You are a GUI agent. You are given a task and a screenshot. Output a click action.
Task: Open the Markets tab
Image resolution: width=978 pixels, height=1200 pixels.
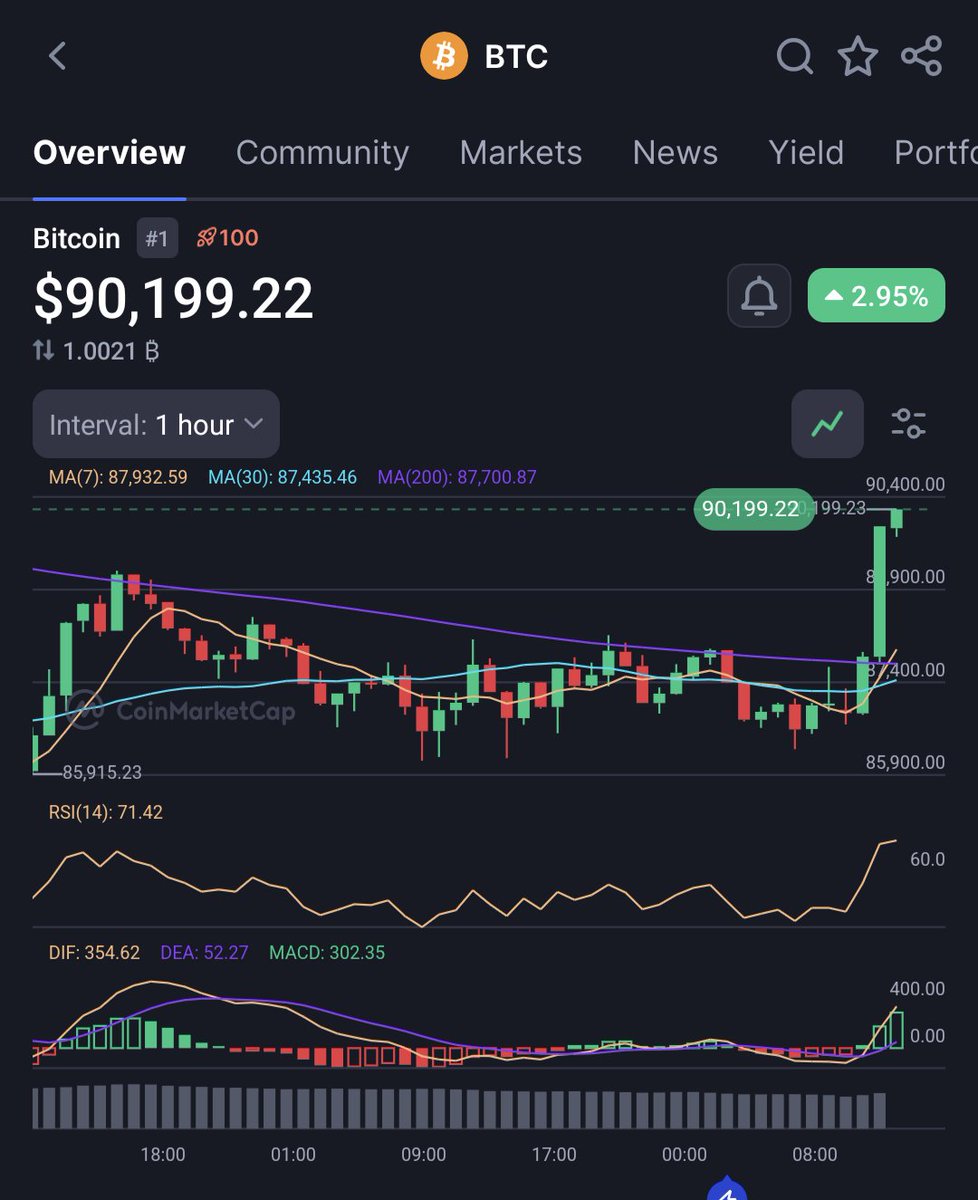click(x=521, y=152)
